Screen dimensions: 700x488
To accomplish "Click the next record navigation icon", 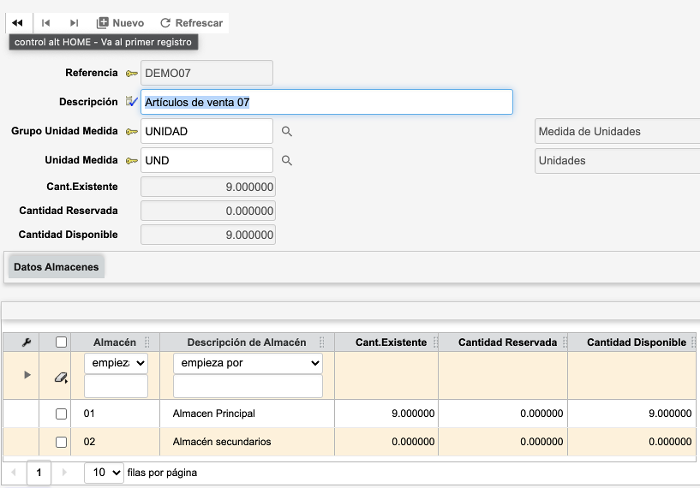I will point(74,22).
